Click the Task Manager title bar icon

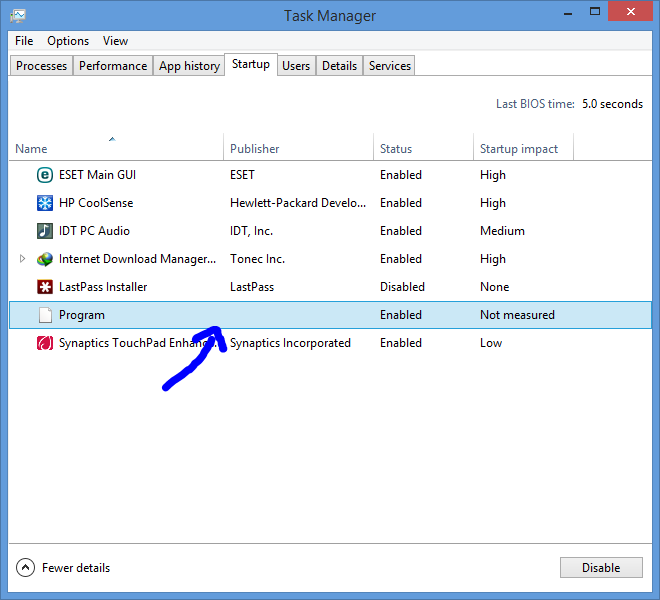18,16
